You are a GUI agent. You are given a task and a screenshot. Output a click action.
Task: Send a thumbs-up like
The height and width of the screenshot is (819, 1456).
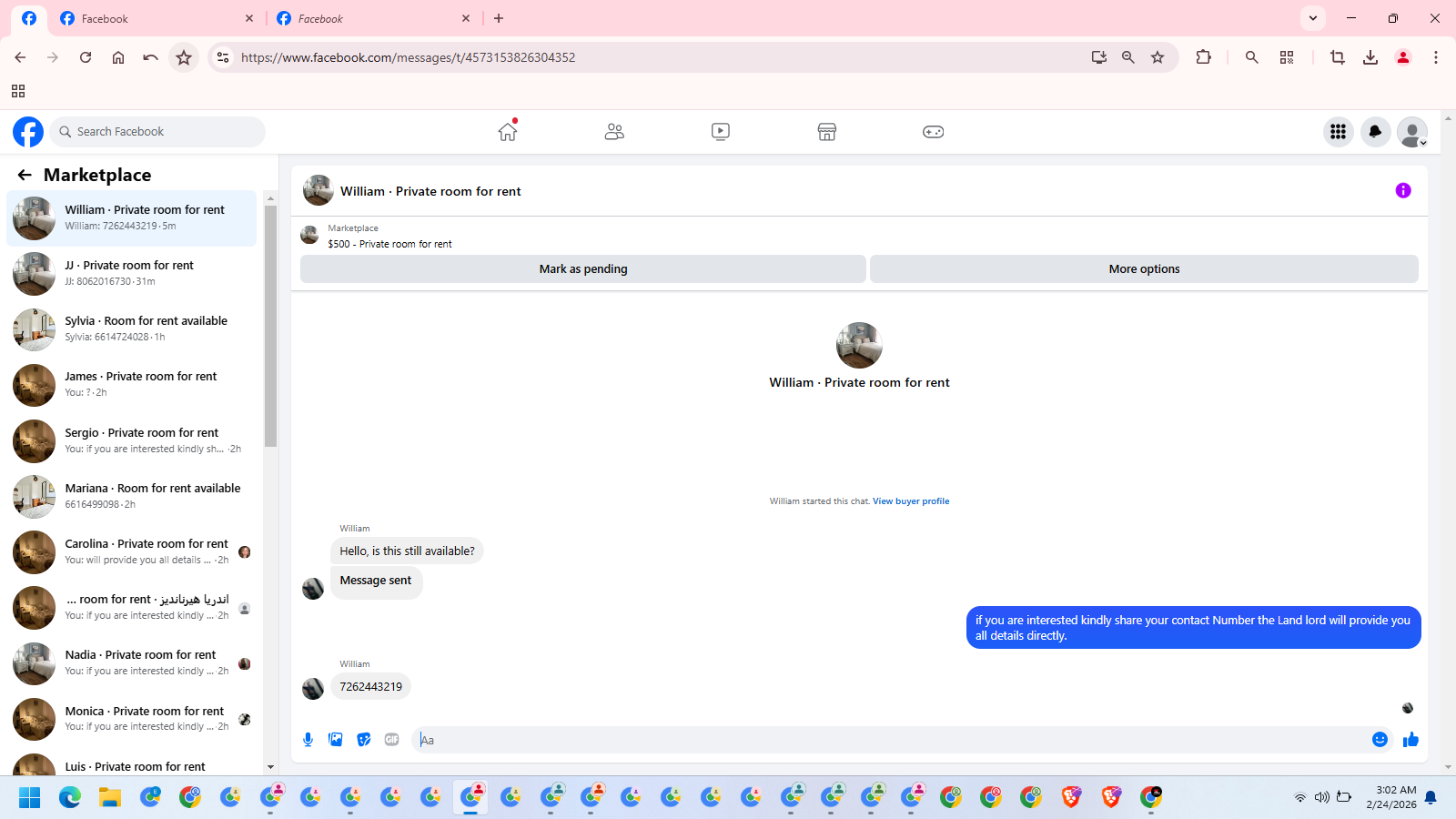[x=1410, y=740]
